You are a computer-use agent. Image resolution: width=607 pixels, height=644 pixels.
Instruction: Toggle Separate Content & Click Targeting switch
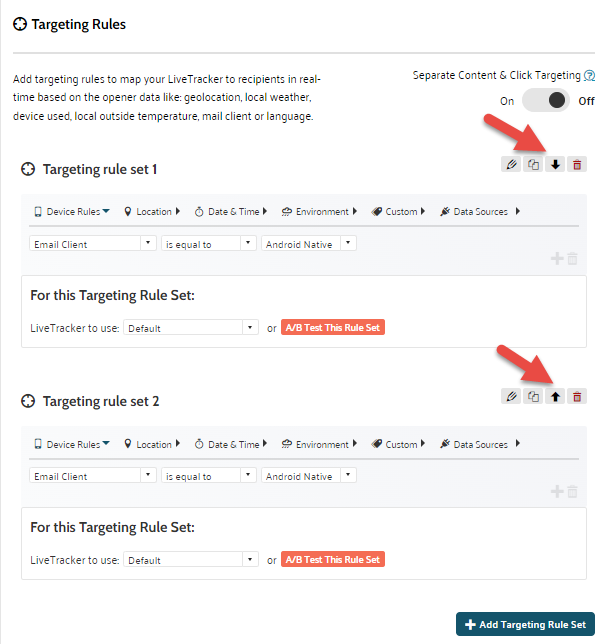point(547,101)
